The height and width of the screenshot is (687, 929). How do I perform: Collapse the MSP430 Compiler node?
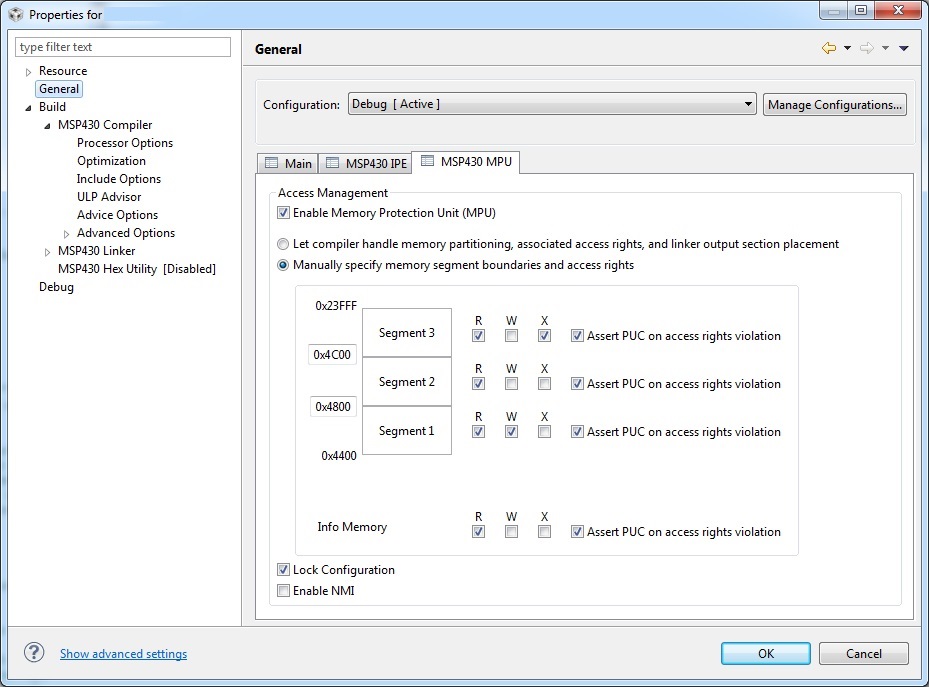[47, 126]
